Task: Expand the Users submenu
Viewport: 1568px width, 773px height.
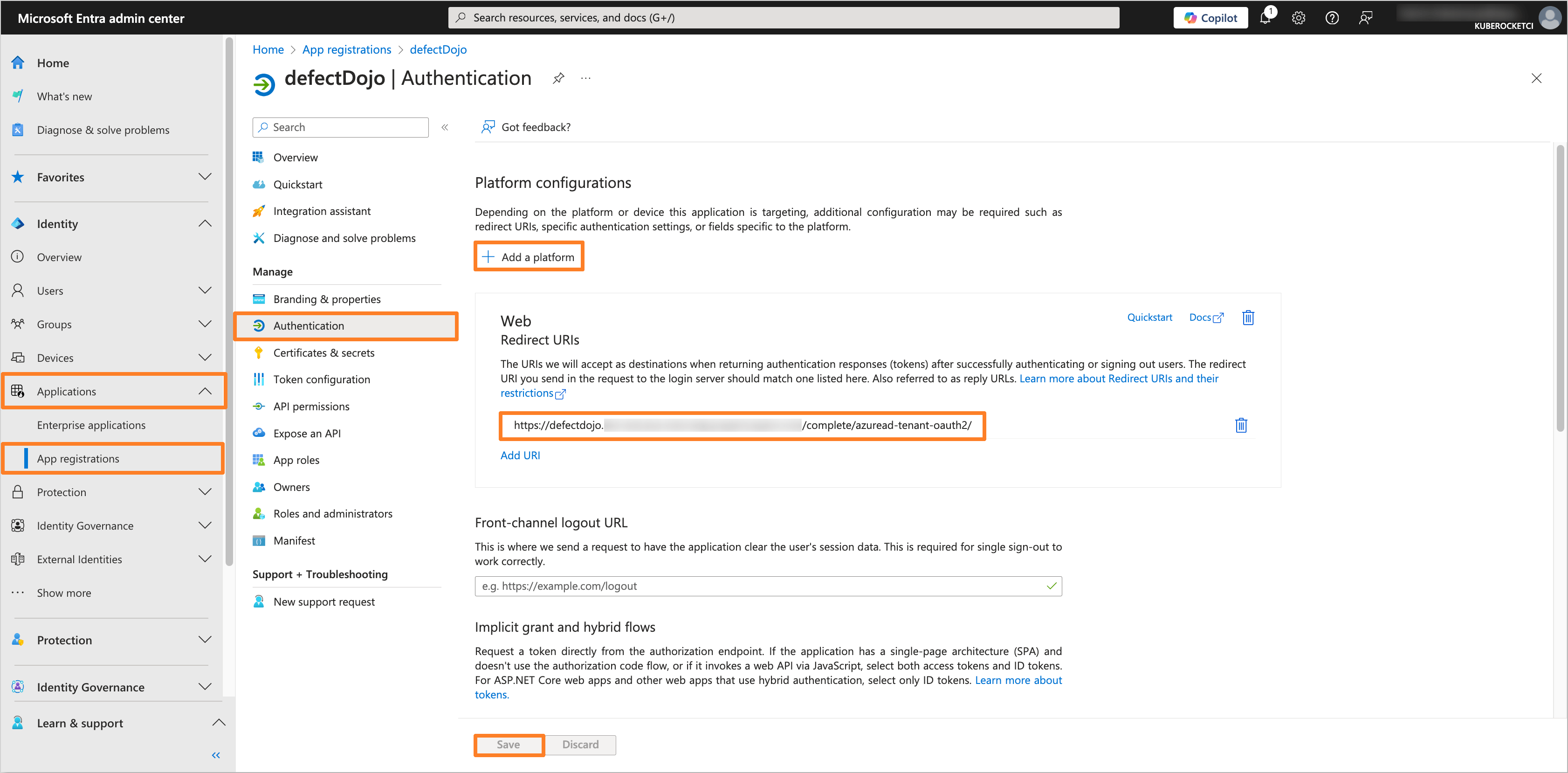Action: (205, 290)
